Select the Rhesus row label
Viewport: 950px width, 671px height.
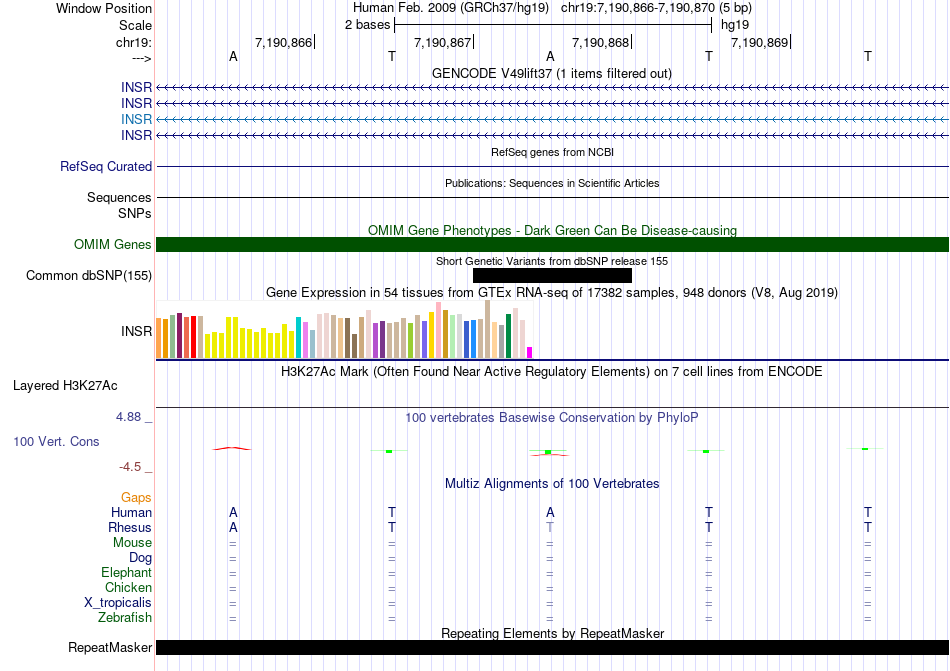(130, 527)
